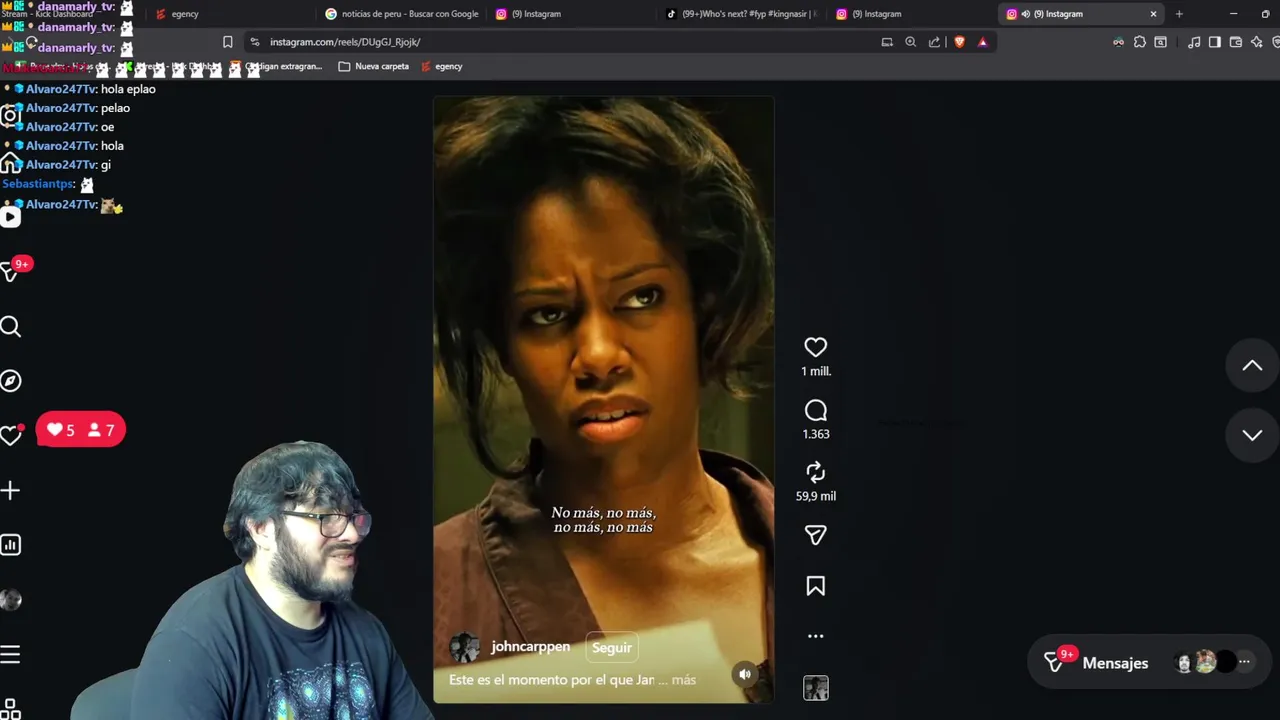Click the Instagram logo in the sidebar
Viewport: 1280px width, 720px height.
(x=11, y=115)
